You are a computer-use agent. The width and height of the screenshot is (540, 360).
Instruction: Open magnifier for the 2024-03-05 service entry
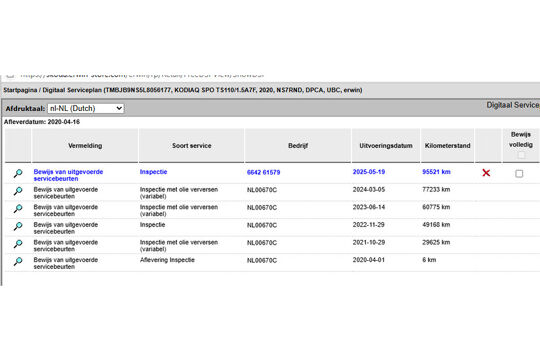click(x=18, y=191)
